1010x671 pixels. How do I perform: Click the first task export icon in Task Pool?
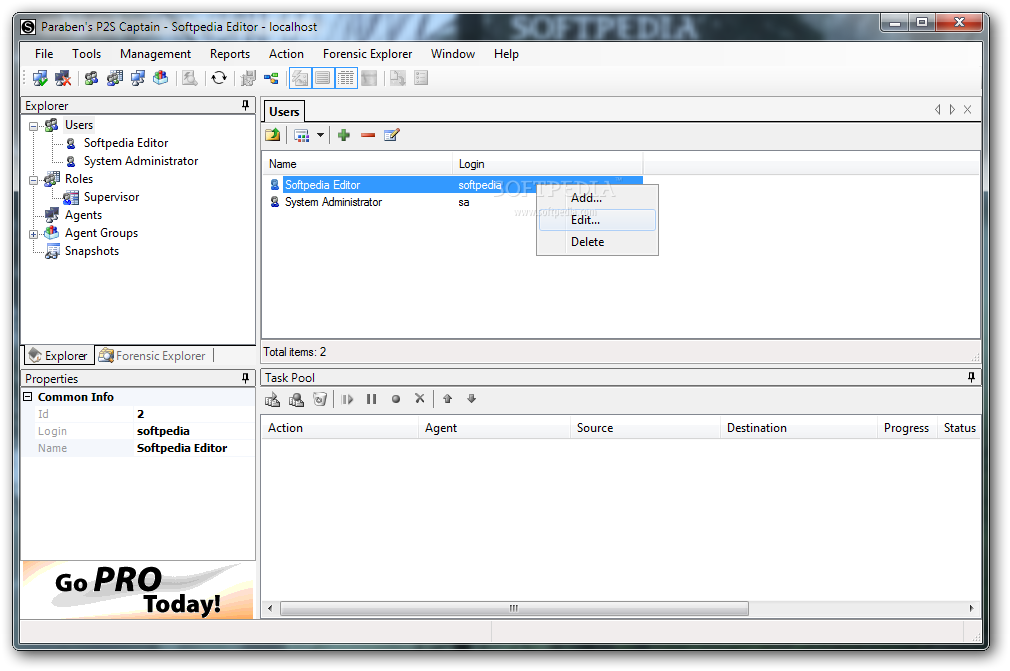click(272, 399)
